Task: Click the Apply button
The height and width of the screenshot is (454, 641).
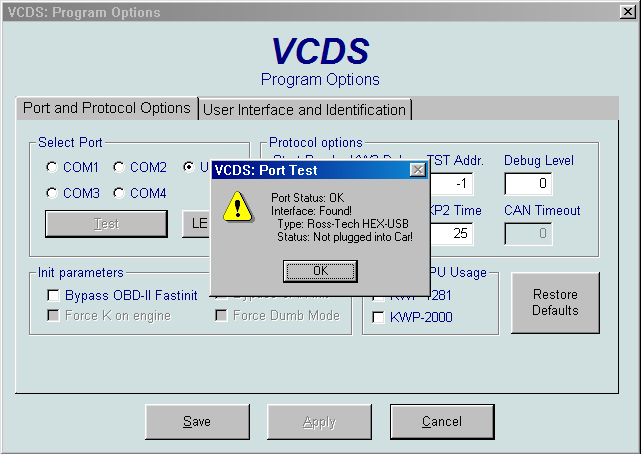Action: [x=319, y=422]
